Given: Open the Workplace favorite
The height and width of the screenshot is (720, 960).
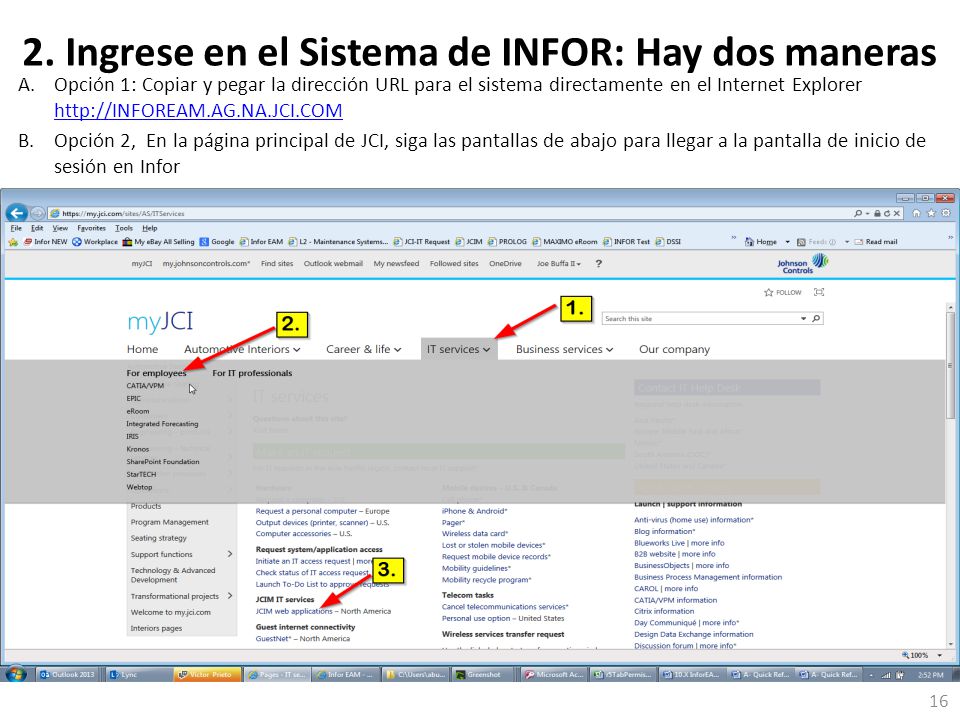Looking at the screenshot, I should [x=95, y=242].
